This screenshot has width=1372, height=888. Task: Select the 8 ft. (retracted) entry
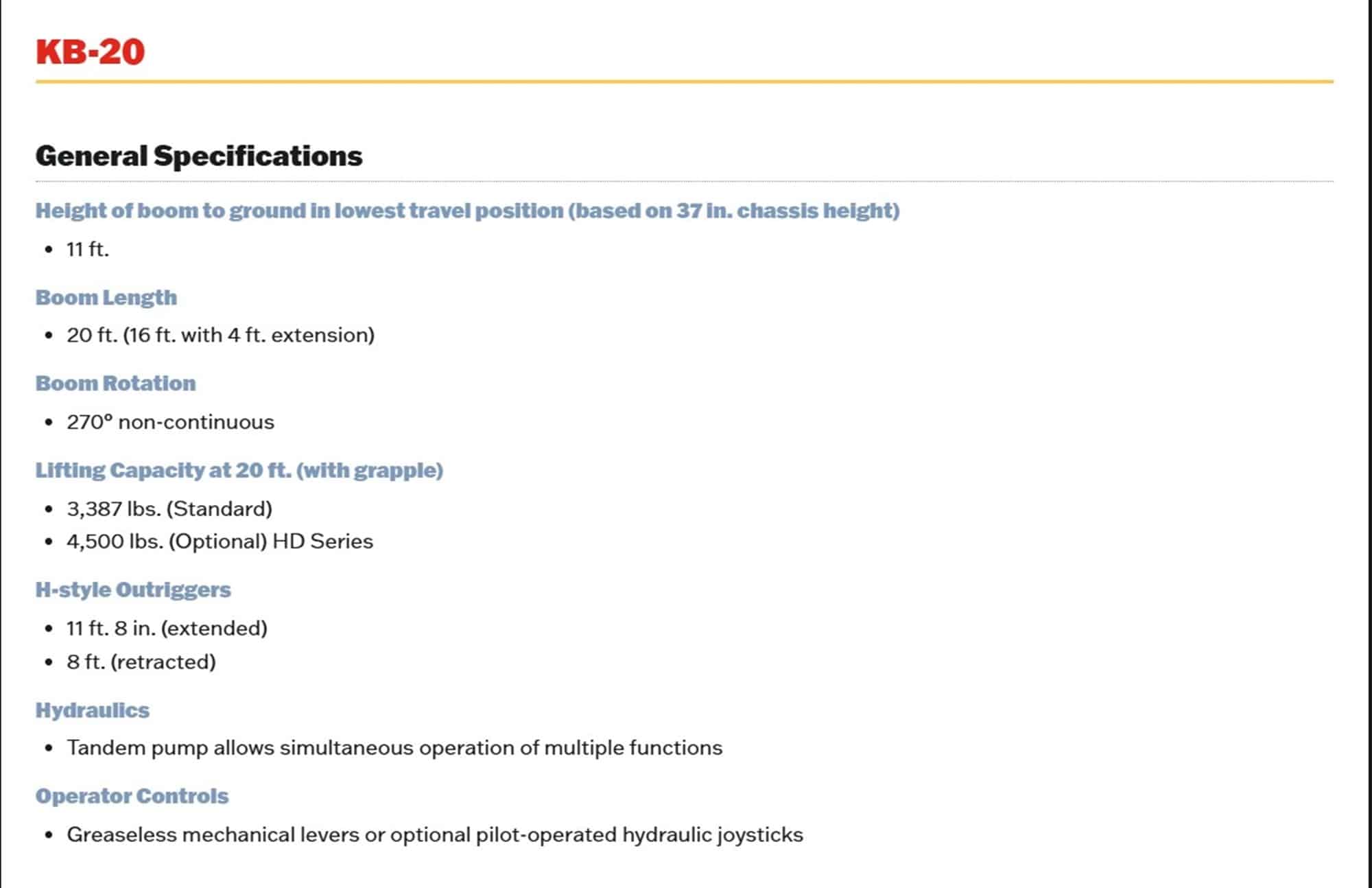141,662
